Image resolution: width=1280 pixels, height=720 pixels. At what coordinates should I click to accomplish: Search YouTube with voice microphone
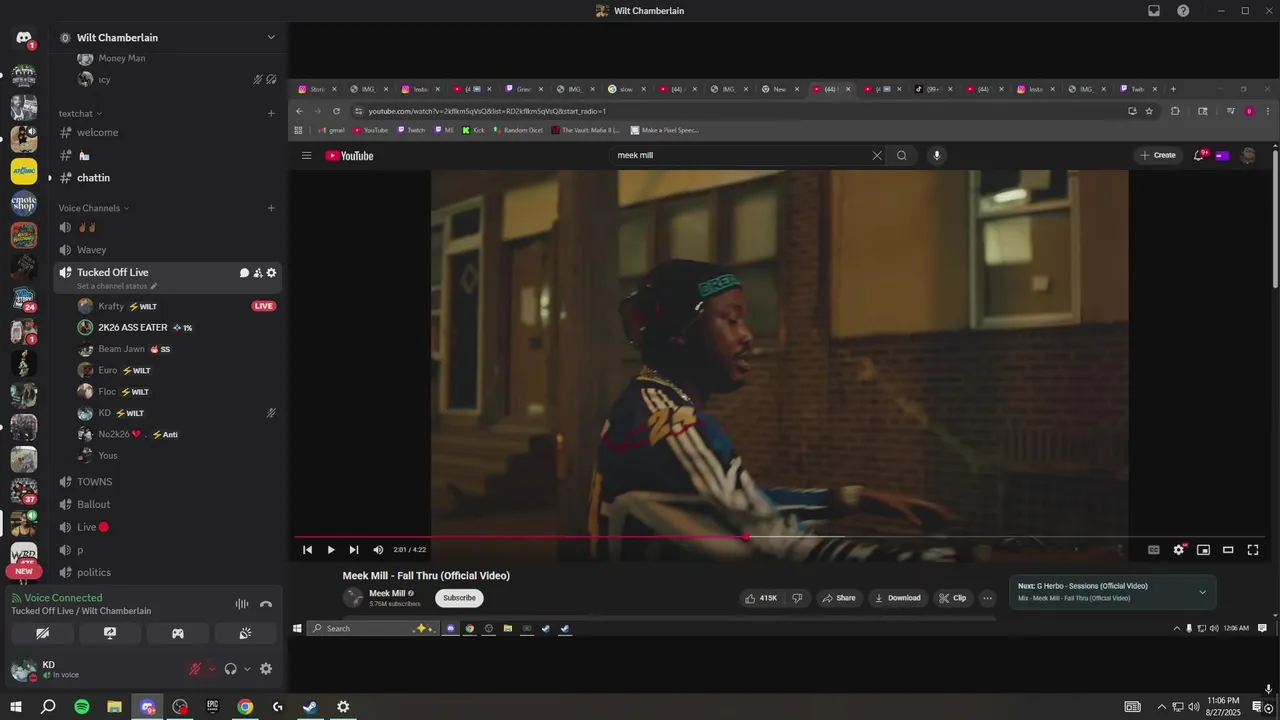pos(937,155)
